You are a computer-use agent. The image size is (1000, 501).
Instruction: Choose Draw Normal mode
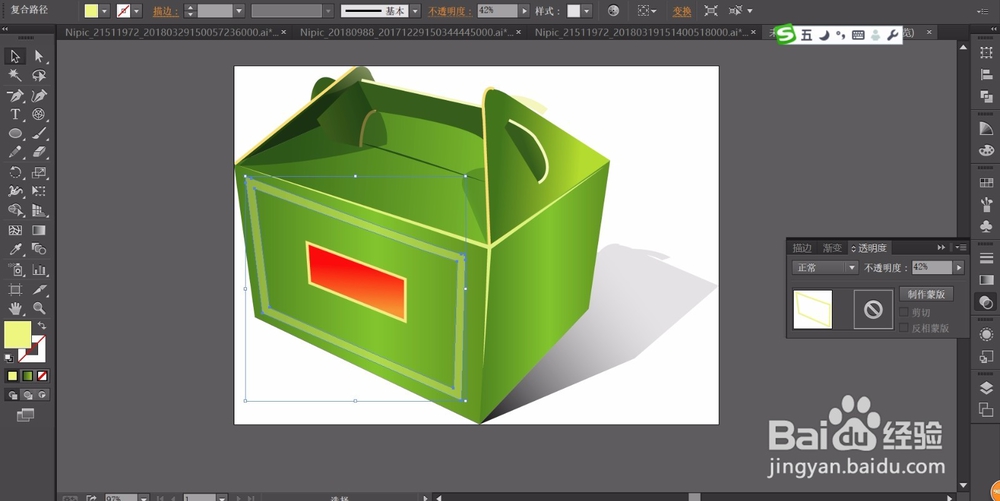pyautogui.click(x=12, y=395)
